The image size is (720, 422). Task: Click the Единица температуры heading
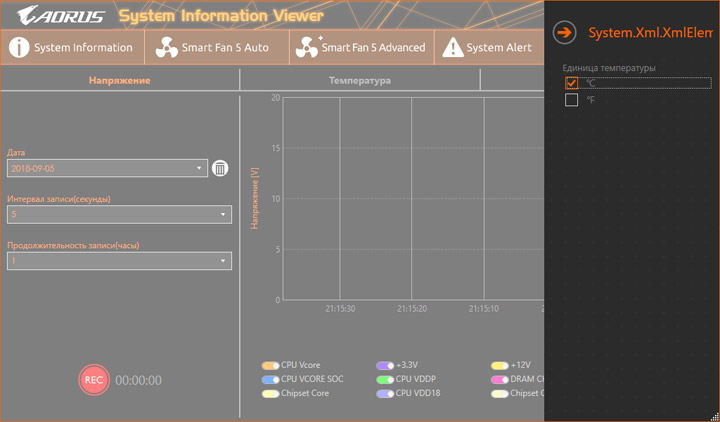click(609, 68)
